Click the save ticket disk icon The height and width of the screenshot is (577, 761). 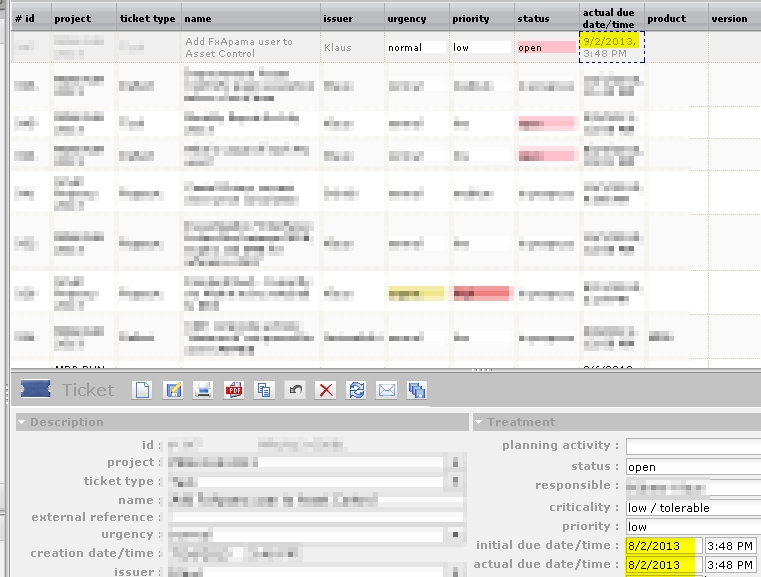tap(172, 390)
